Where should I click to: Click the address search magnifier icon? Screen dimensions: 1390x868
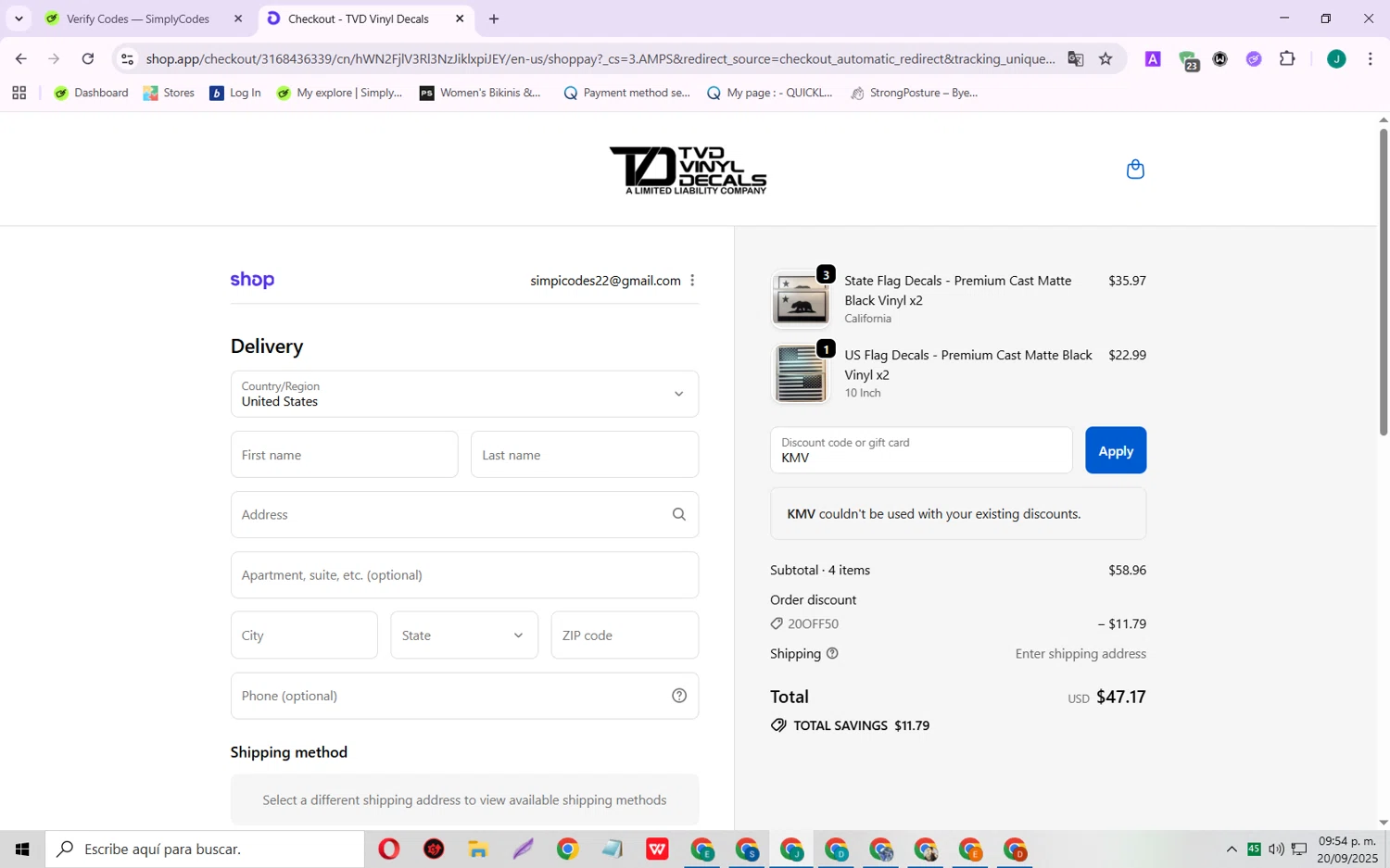679,514
